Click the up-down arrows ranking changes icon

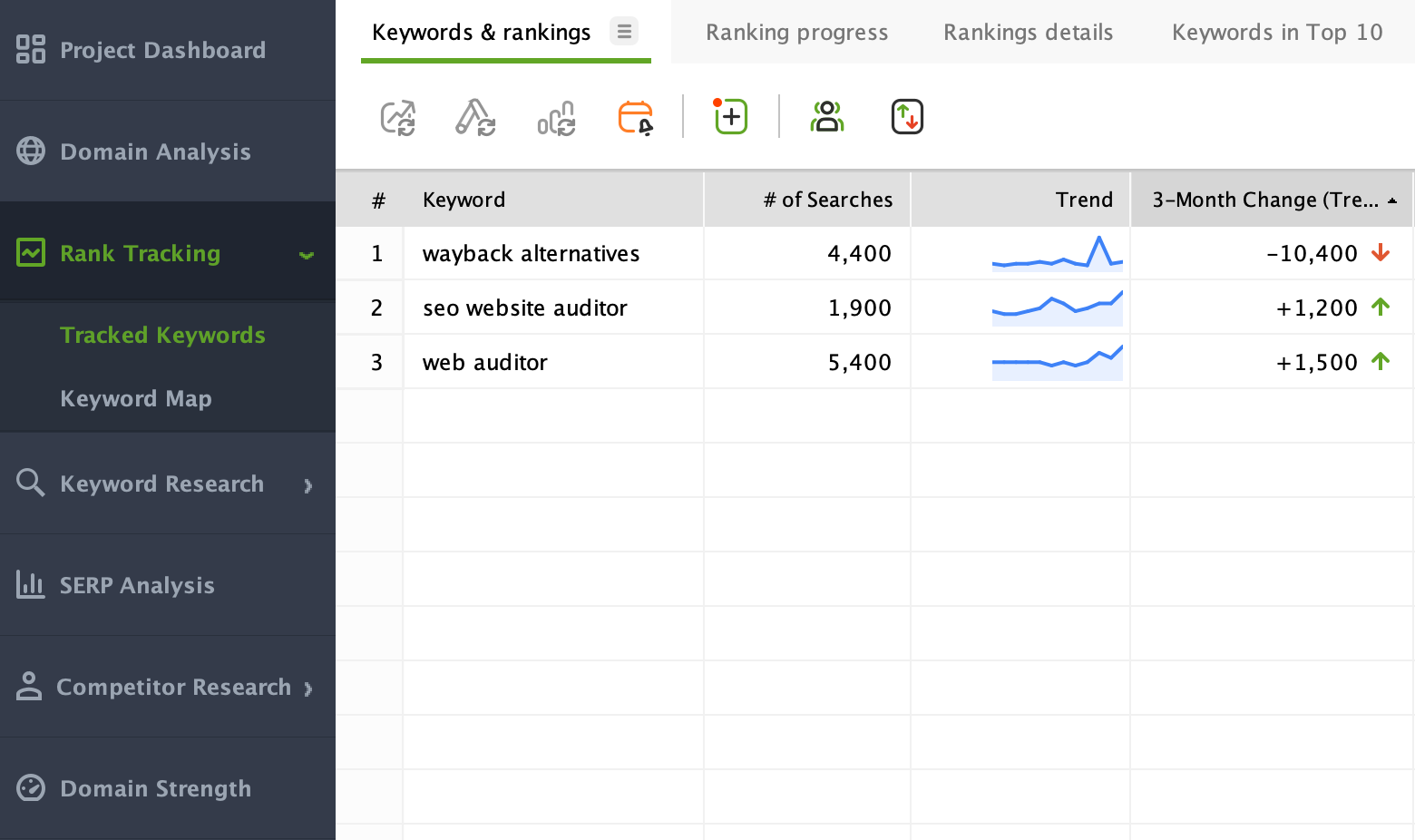tap(907, 117)
